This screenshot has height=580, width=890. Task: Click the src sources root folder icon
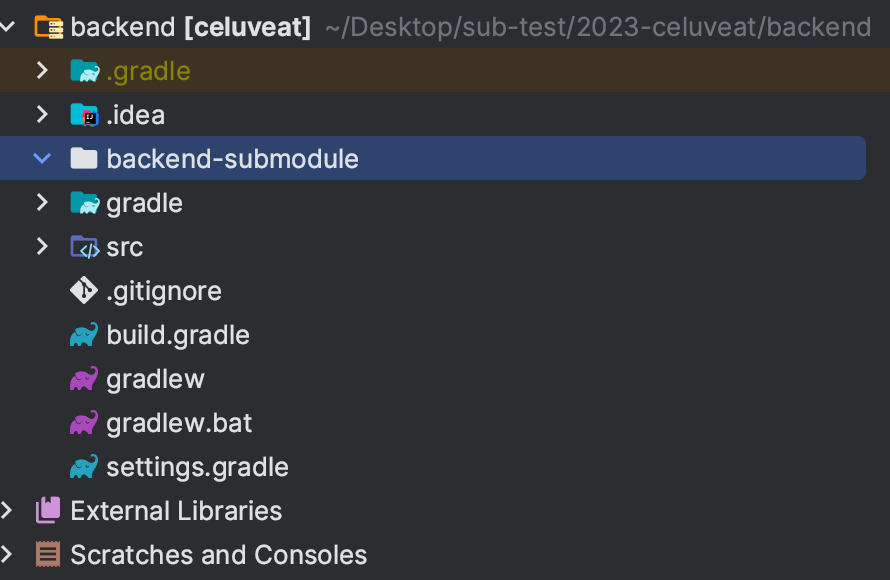85,246
